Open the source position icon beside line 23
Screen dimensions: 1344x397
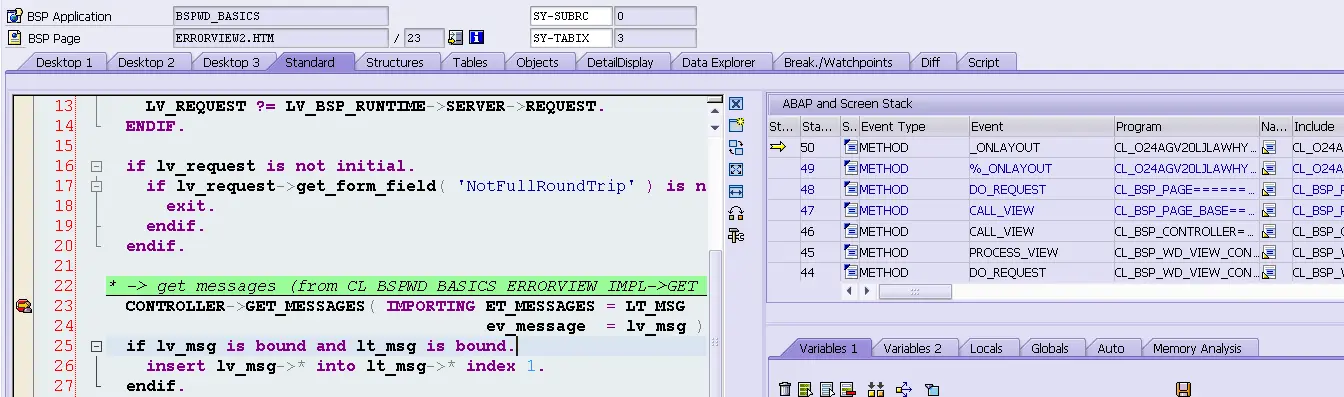coord(455,38)
